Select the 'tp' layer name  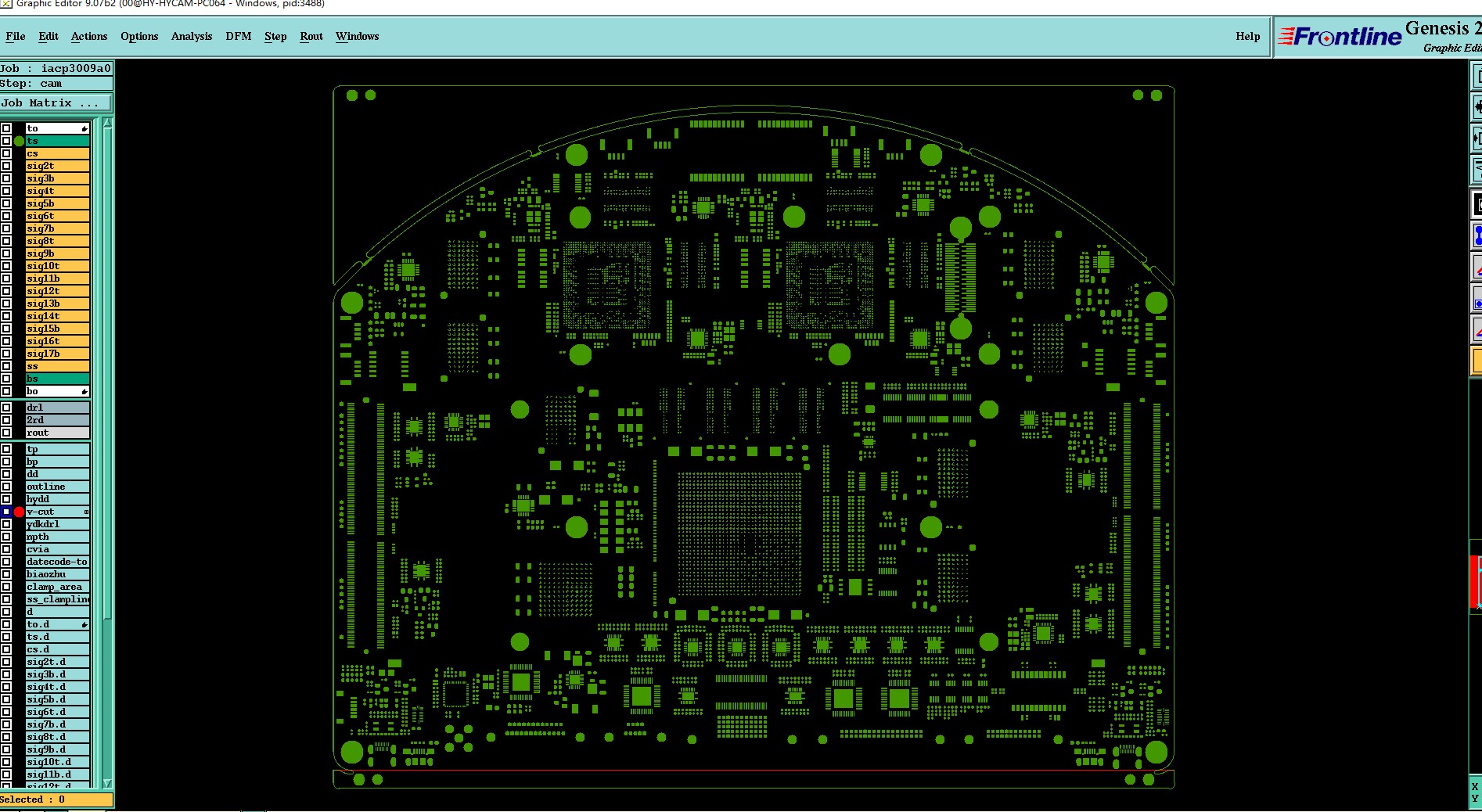(x=57, y=449)
